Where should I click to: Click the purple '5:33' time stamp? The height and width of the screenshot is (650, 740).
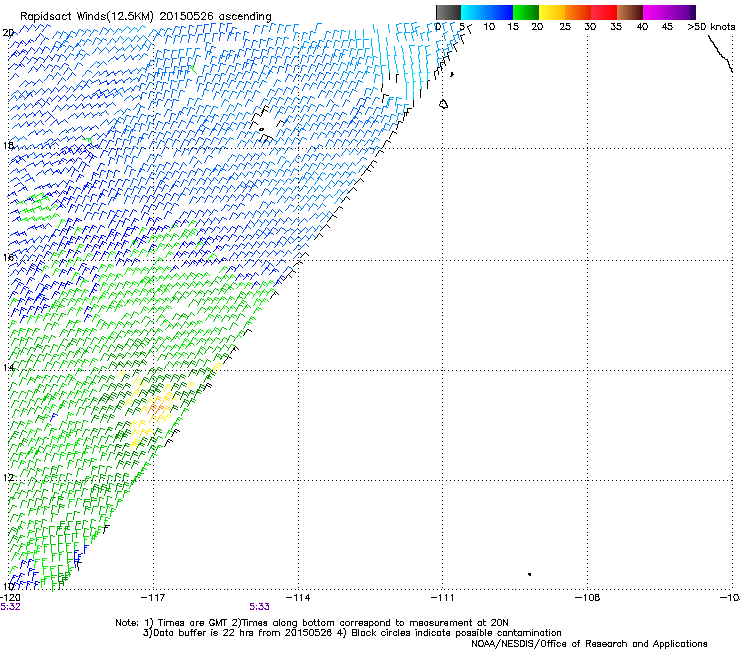260,607
